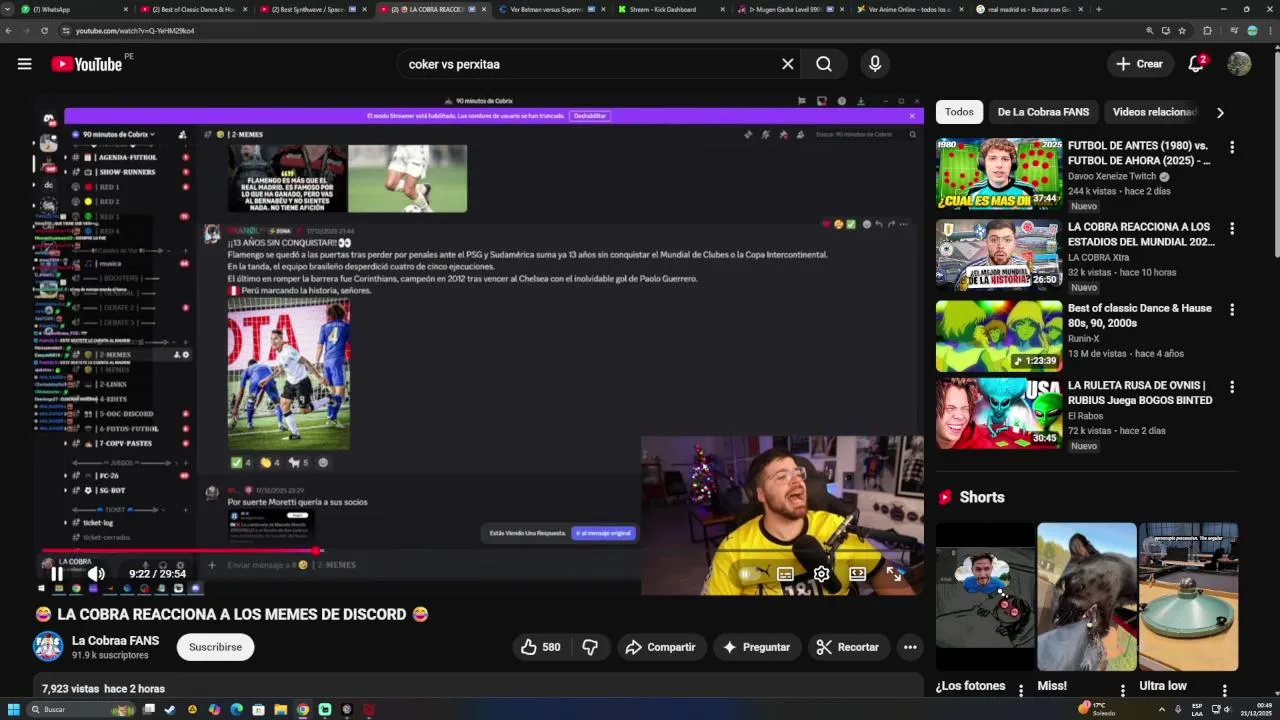Viewport: 1280px width, 720px height.
Task: Toggle subtitles in the video player
Action: pos(785,574)
